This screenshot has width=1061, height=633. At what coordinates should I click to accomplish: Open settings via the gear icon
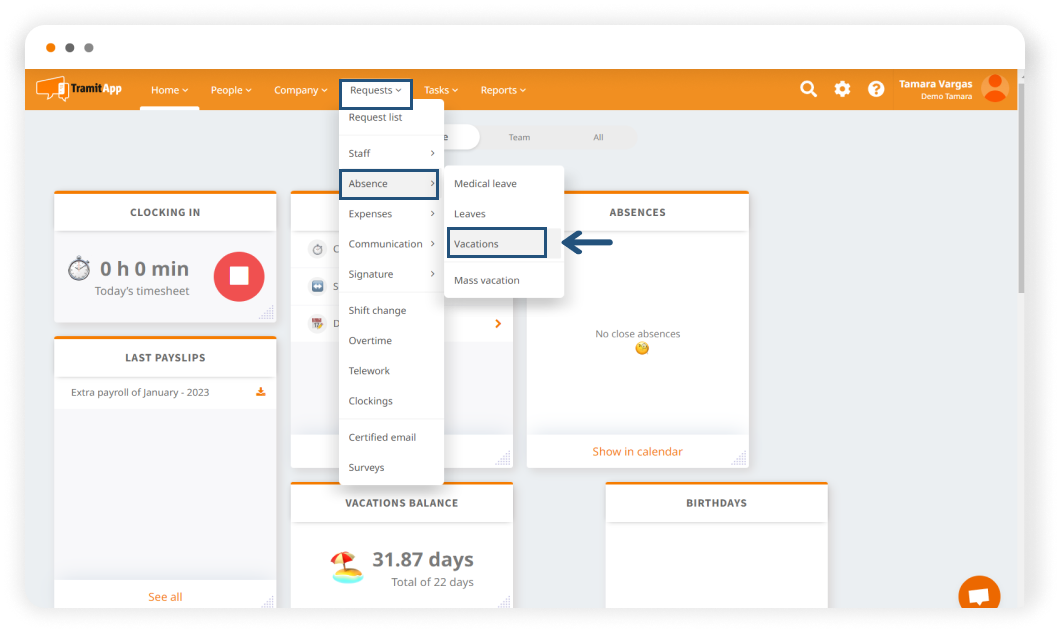click(x=842, y=89)
